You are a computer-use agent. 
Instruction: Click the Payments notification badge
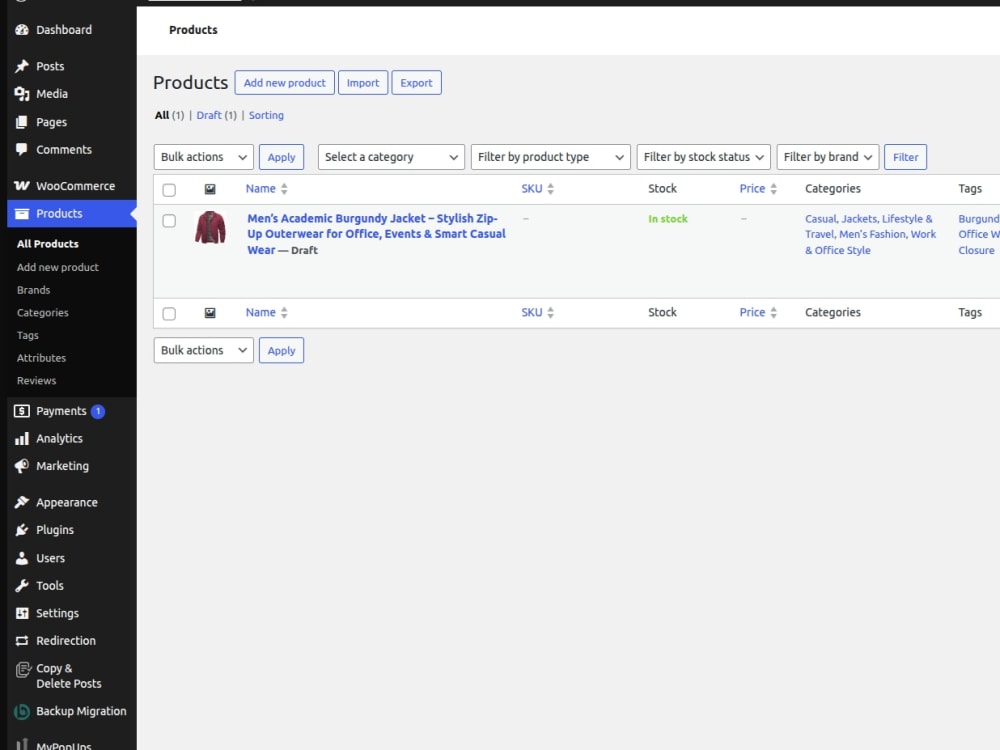point(98,411)
